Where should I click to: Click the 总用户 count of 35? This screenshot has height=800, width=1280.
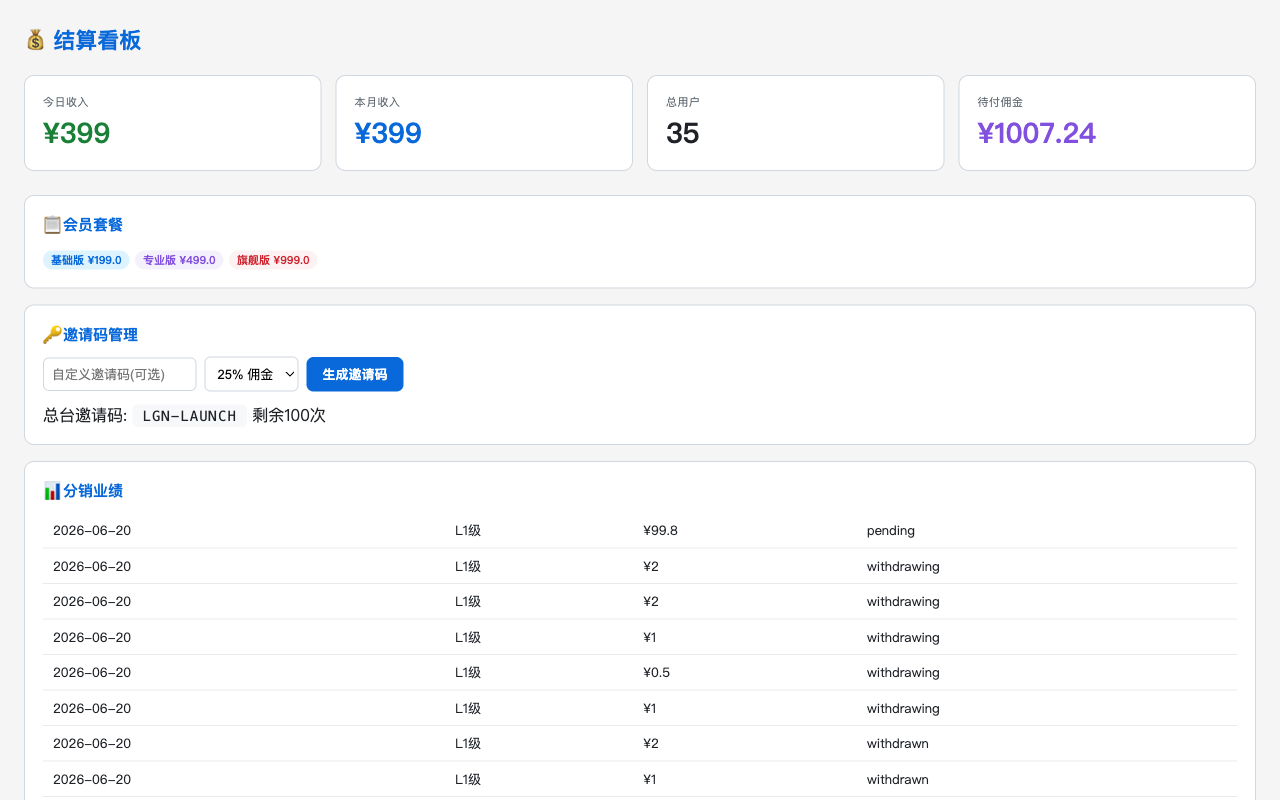tap(683, 133)
